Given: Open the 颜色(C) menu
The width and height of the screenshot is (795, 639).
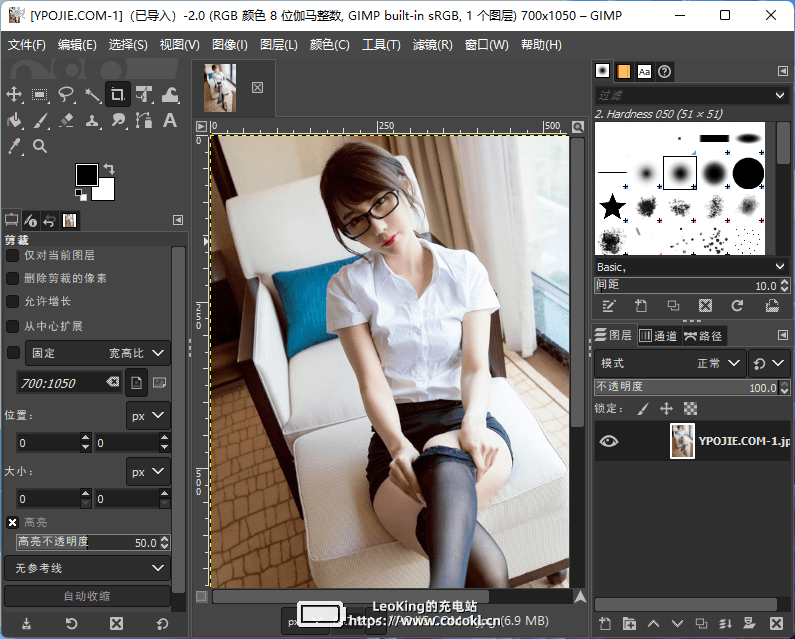Looking at the screenshot, I should (330, 45).
